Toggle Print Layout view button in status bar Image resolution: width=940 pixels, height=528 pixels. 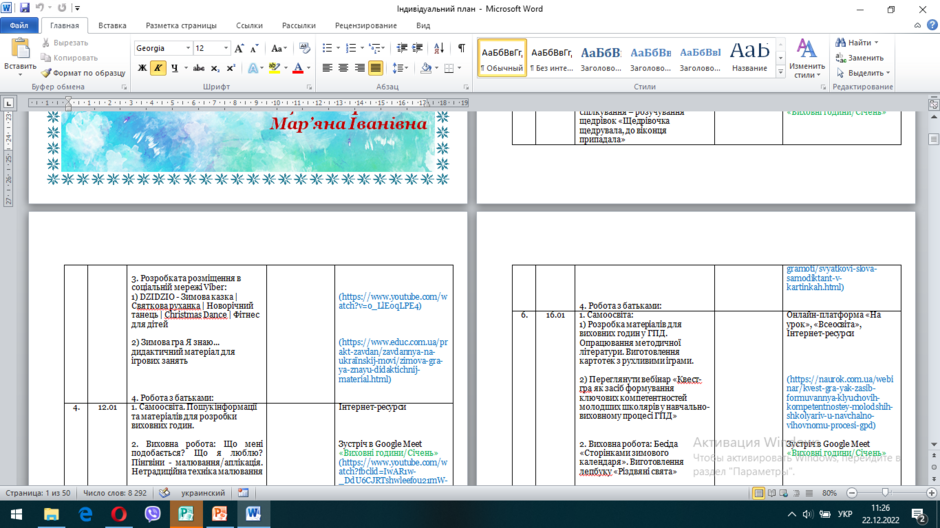(x=758, y=493)
